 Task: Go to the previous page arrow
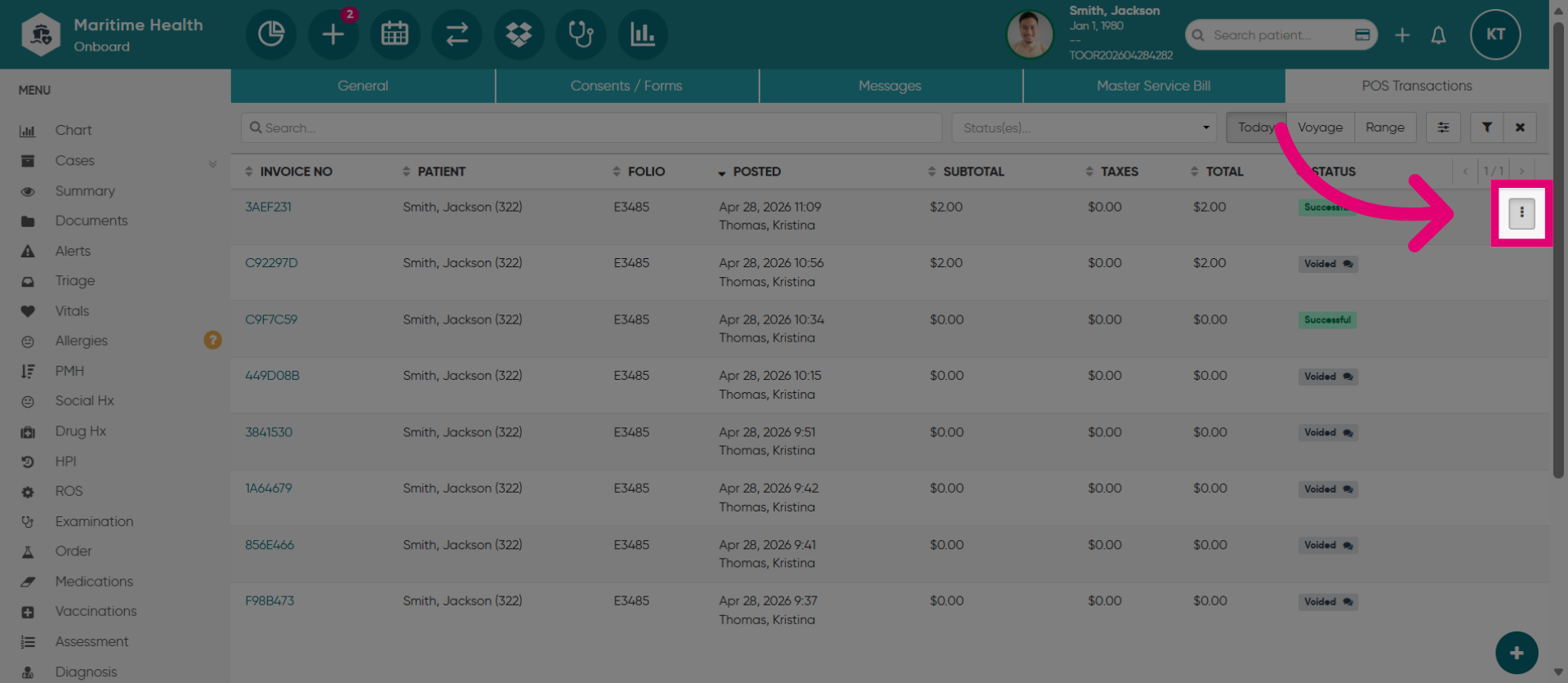pyautogui.click(x=1465, y=172)
